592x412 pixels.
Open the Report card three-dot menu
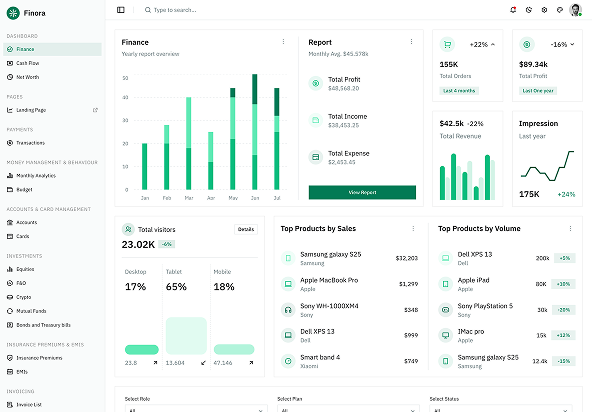411,42
